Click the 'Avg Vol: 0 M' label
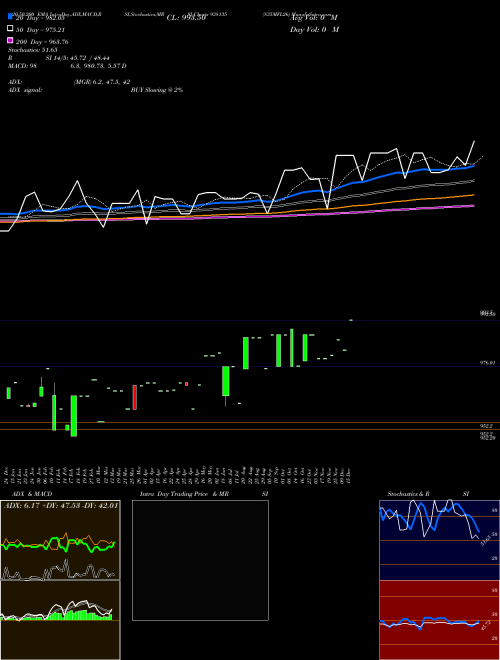500x660 pixels. tap(314, 18)
